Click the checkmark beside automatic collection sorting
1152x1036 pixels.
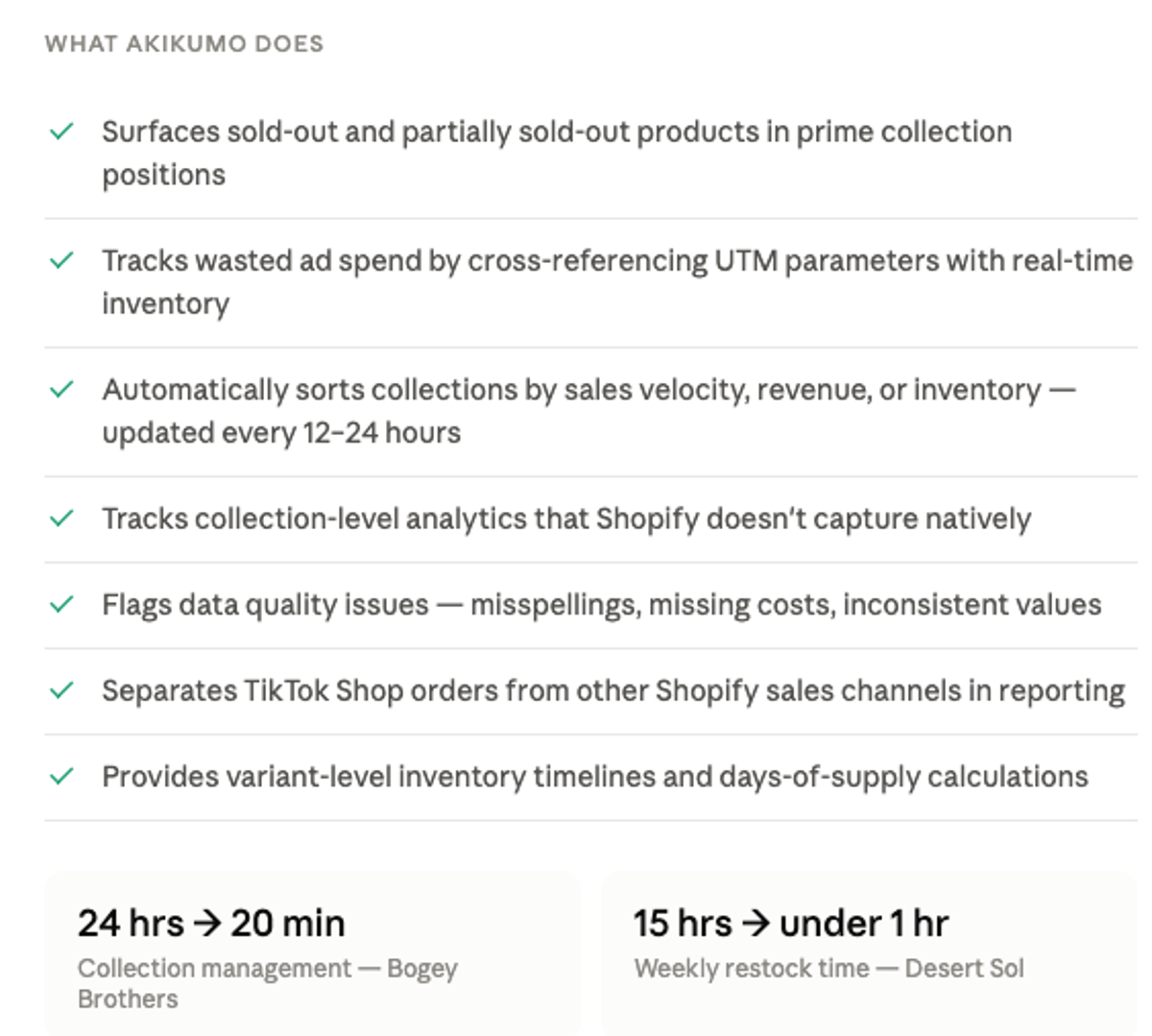click(x=61, y=389)
